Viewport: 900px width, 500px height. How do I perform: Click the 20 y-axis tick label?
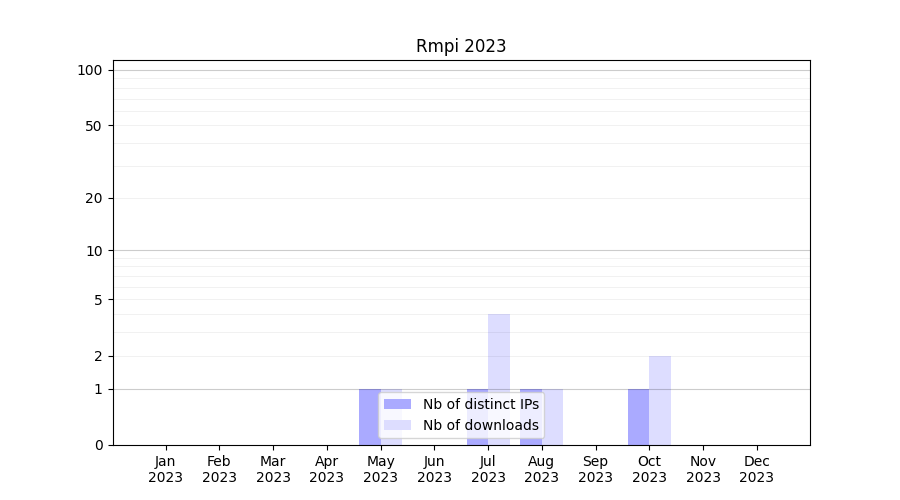(x=94, y=198)
